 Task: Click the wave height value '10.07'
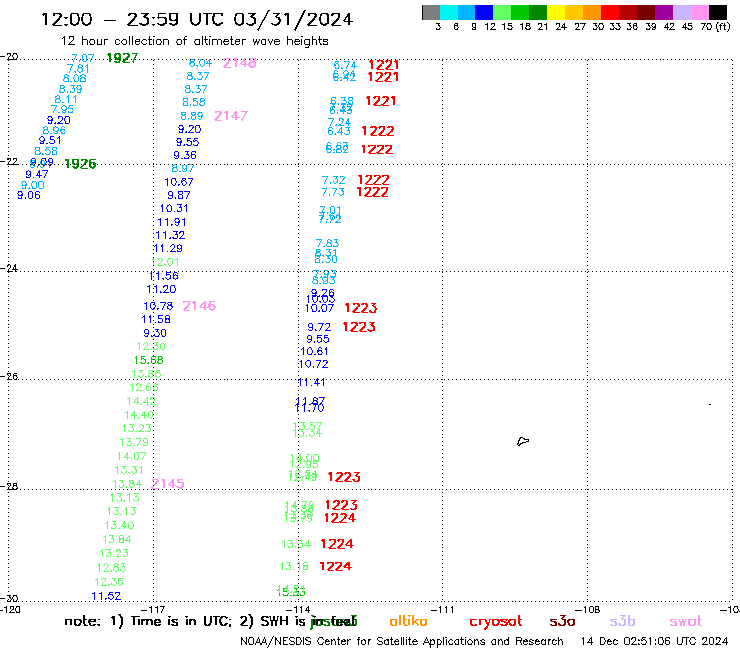tap(320, 309)
